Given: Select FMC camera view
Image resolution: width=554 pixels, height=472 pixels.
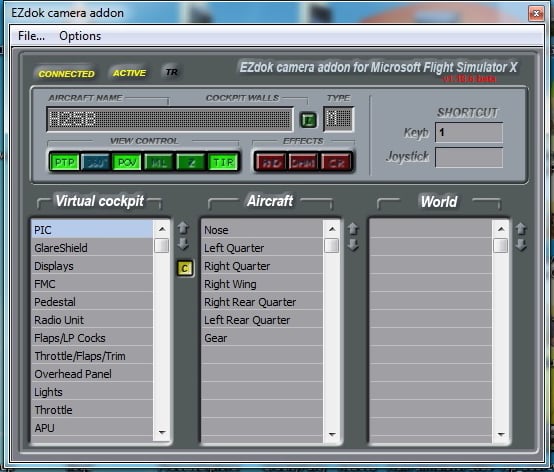Looking at the screenshot, I should 92,284.
